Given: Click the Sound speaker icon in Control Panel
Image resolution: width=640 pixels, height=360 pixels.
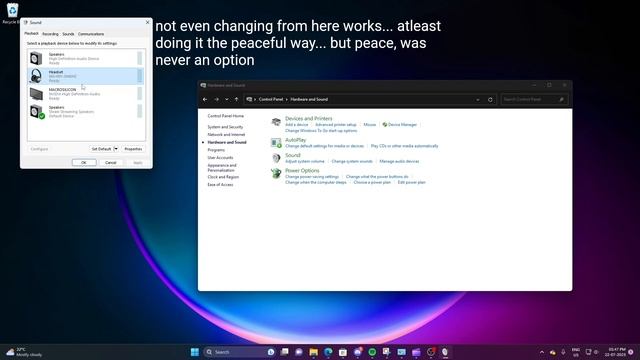Looking at the screenshot, I should 276,158.
